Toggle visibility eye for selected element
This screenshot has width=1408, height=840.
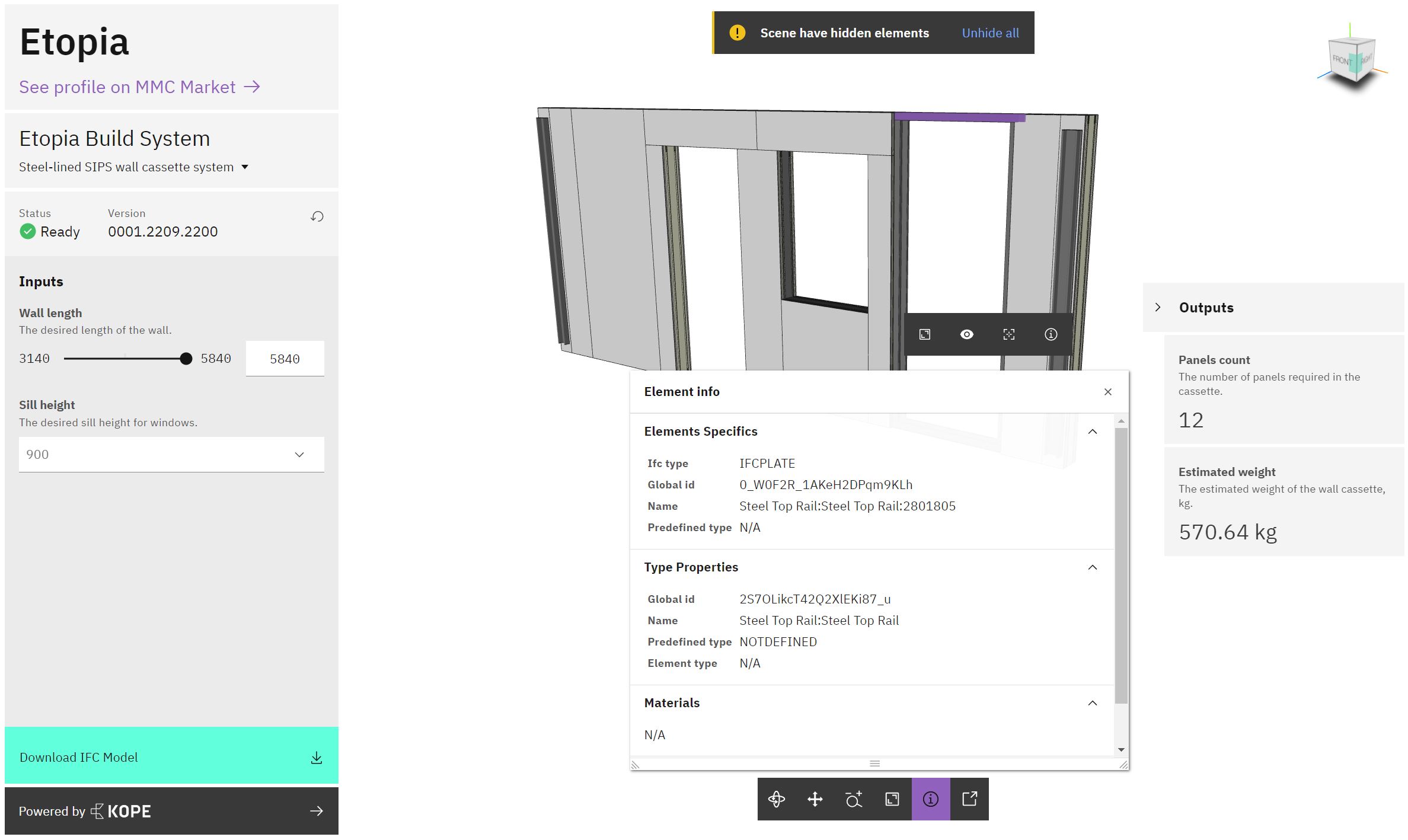(966, 334)
